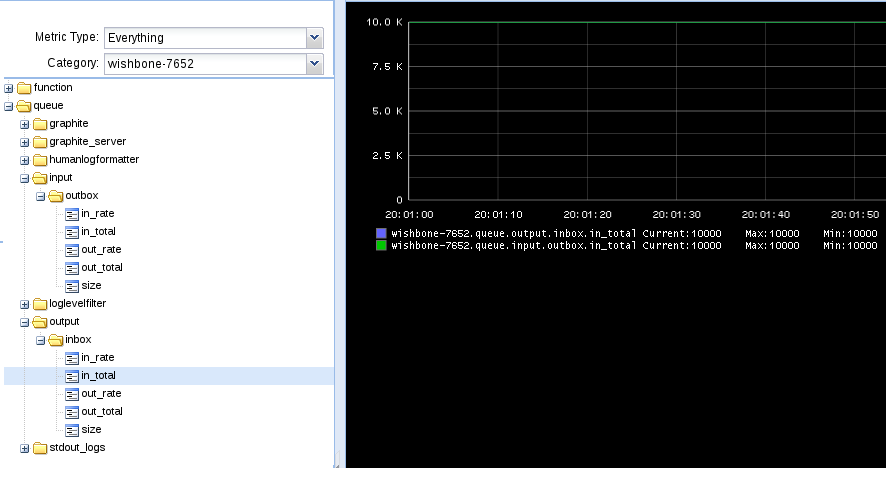Click the in_rate metric icon under inbox

pyautogui.click(x=72, y=358)
